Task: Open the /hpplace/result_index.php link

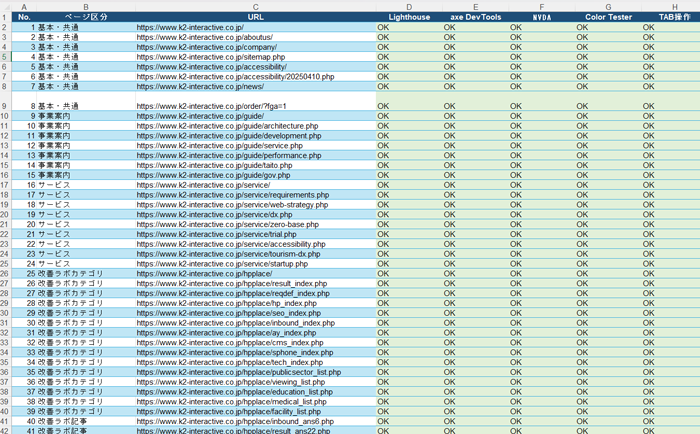Action: (x=232, y=283)
